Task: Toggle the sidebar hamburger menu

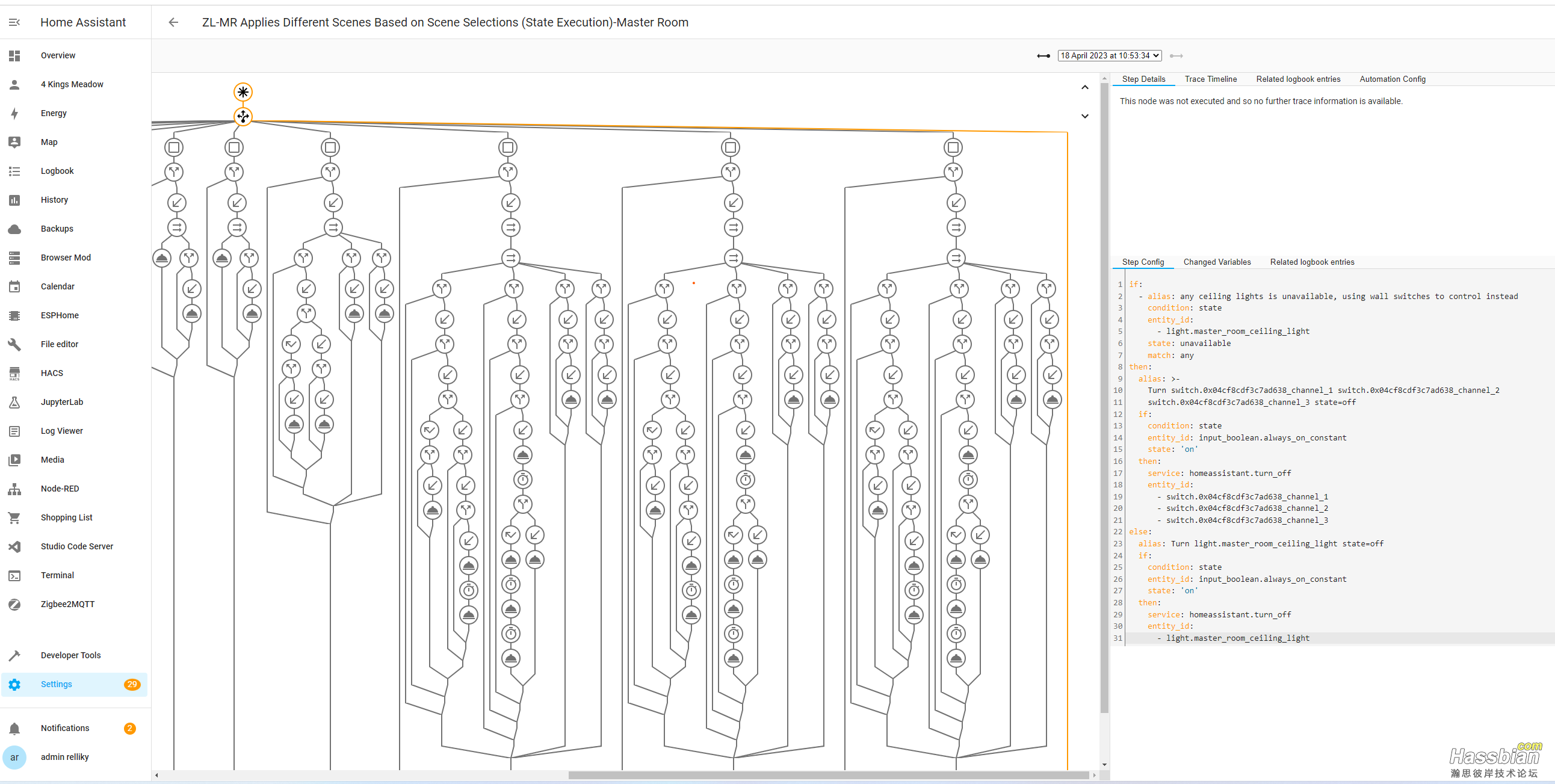Action: click(14, 22)
